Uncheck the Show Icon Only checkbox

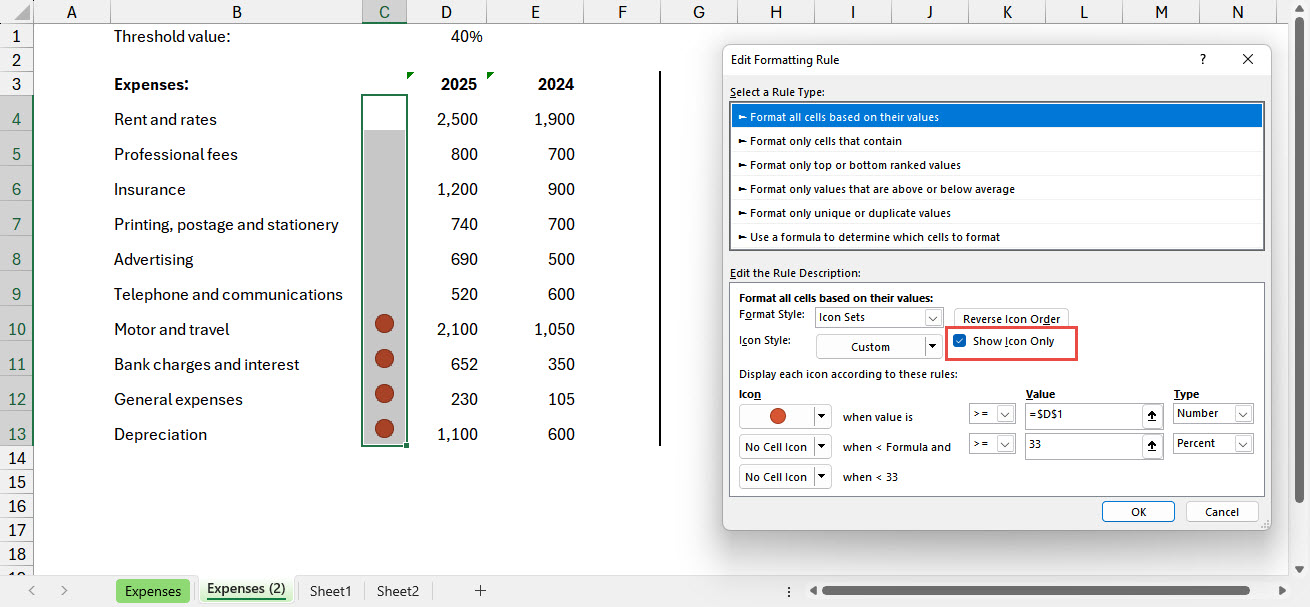click(x=959, y=342)
